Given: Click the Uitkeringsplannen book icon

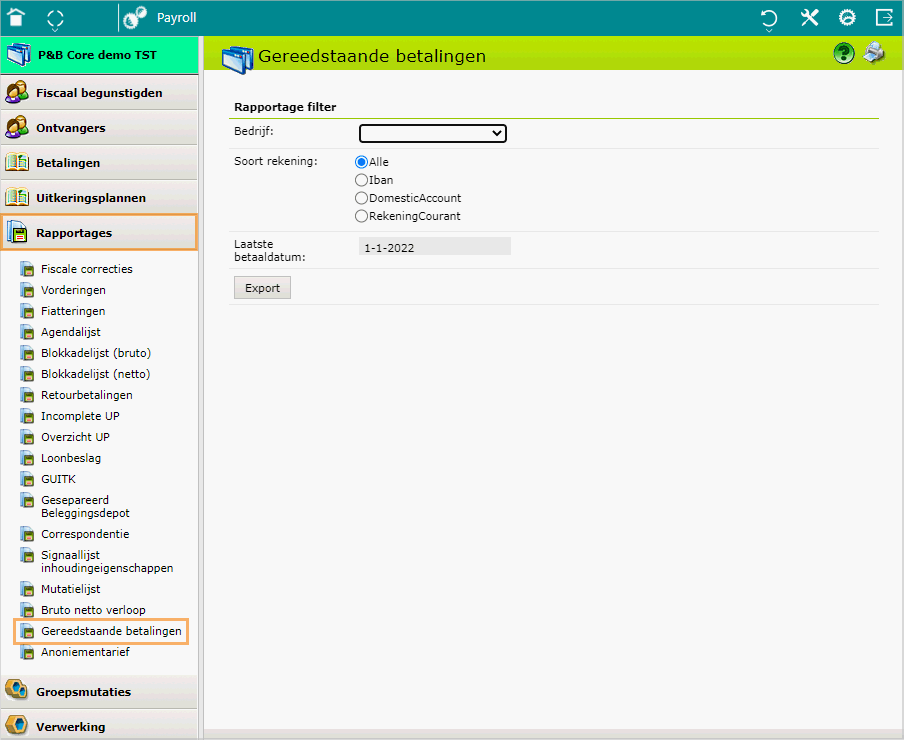Looking at the screenshot, I should point(17,198).
